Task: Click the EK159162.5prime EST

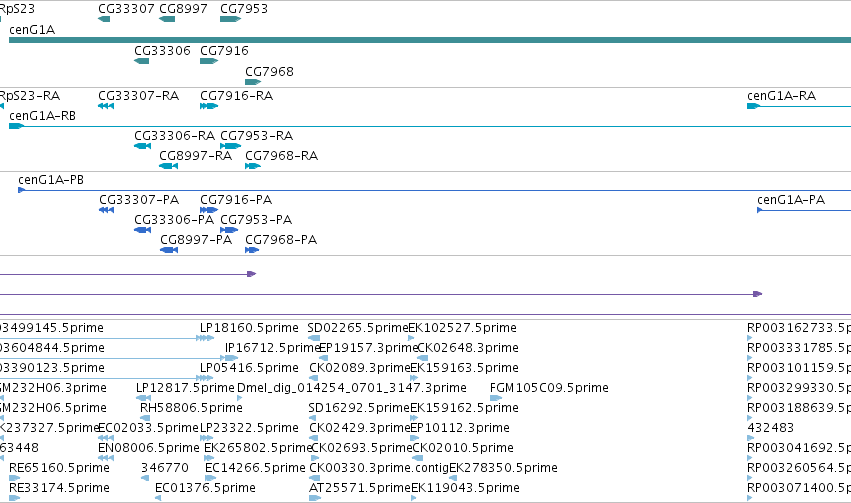Action: (x=464, y=408)
